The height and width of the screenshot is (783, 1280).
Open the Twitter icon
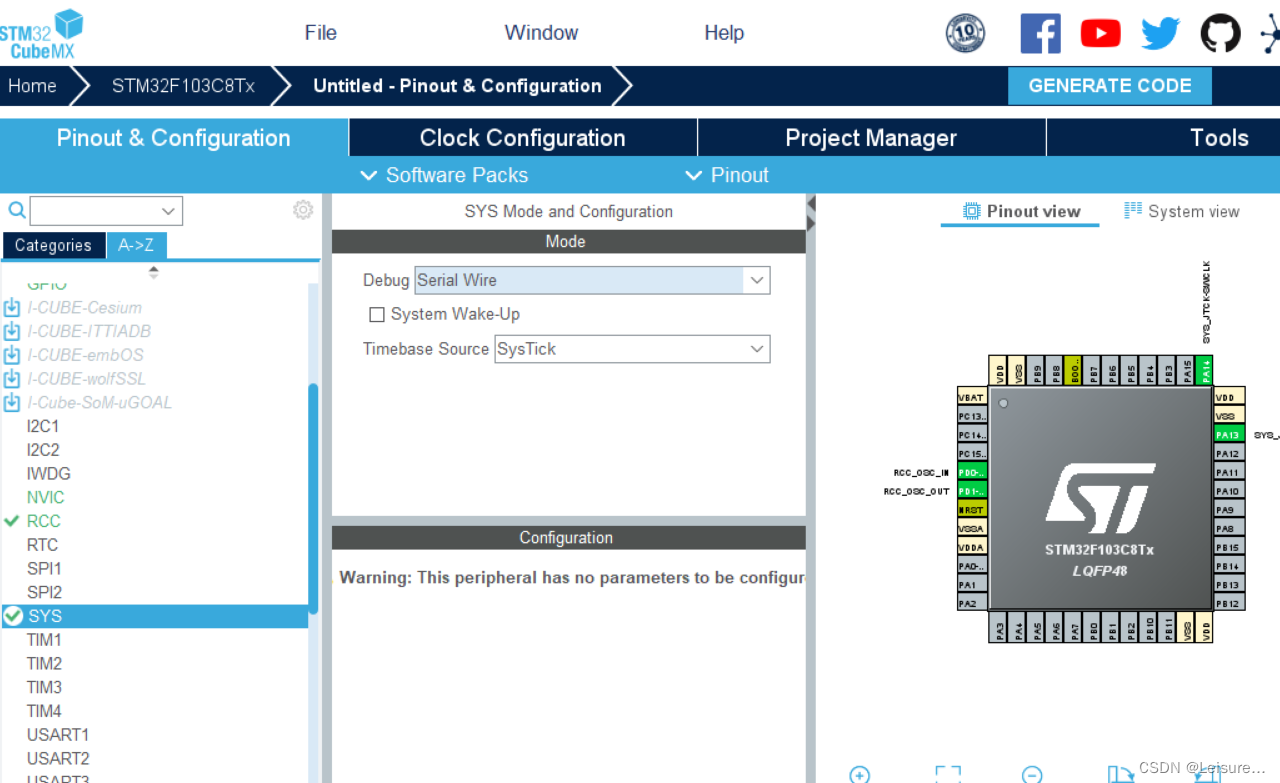(1160, 34)
